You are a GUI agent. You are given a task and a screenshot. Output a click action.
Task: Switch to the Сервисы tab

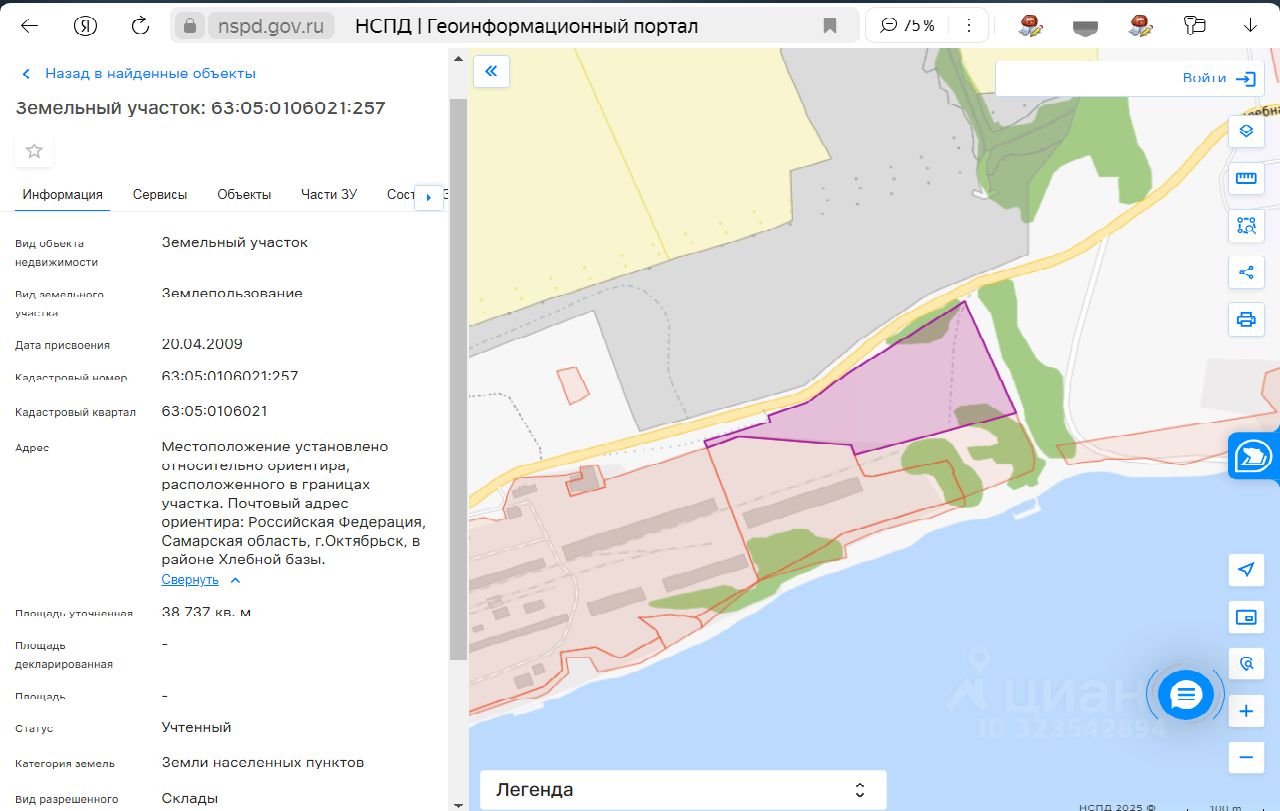[160, 195]
